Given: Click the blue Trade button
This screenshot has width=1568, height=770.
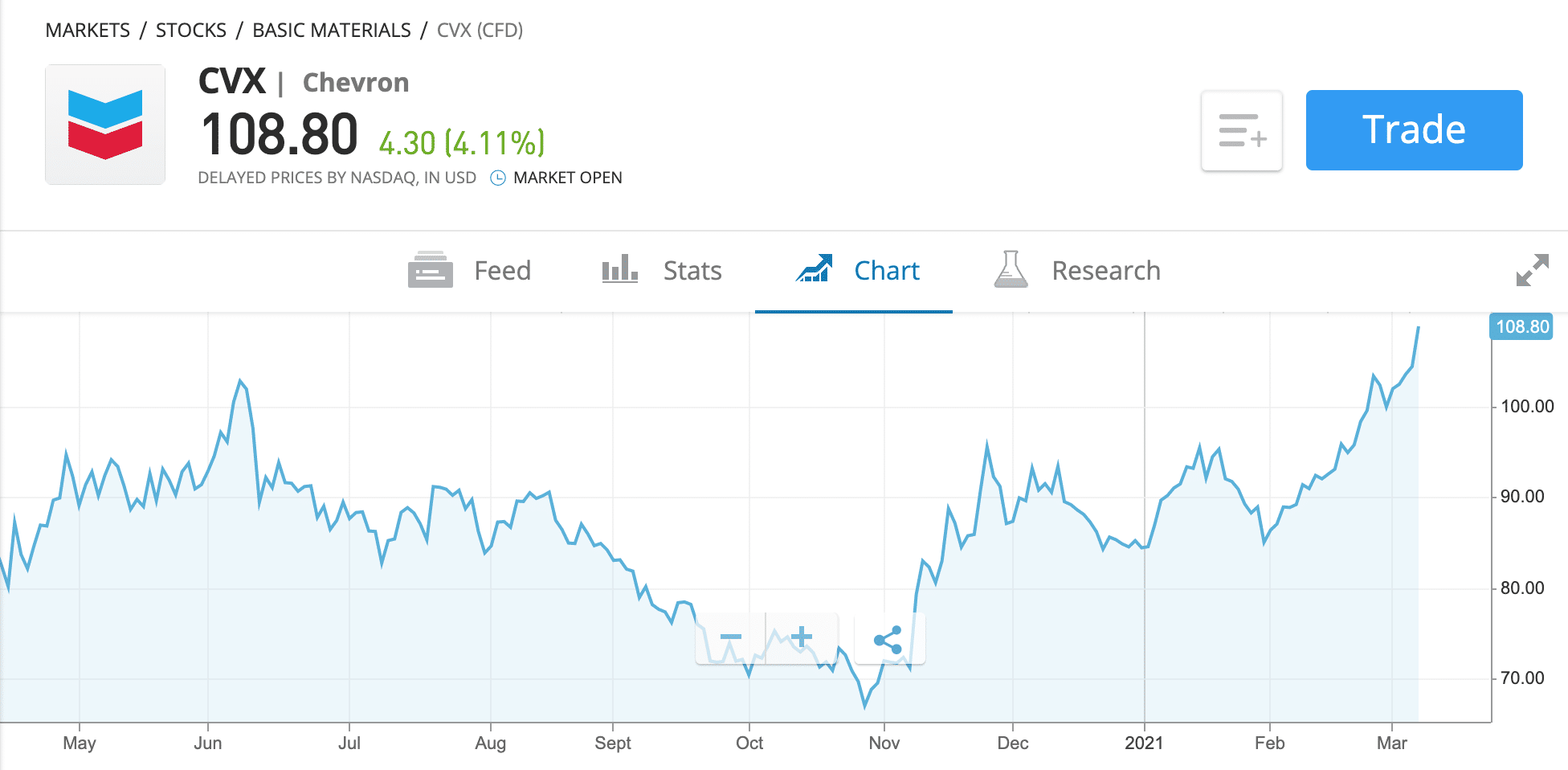Looking at the screenshot, I should click(1414, 130).
